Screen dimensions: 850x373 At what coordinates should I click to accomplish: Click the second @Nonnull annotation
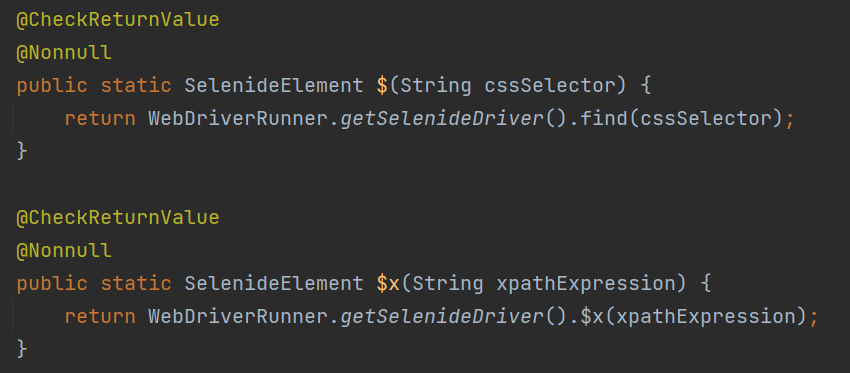pos(64,251)
